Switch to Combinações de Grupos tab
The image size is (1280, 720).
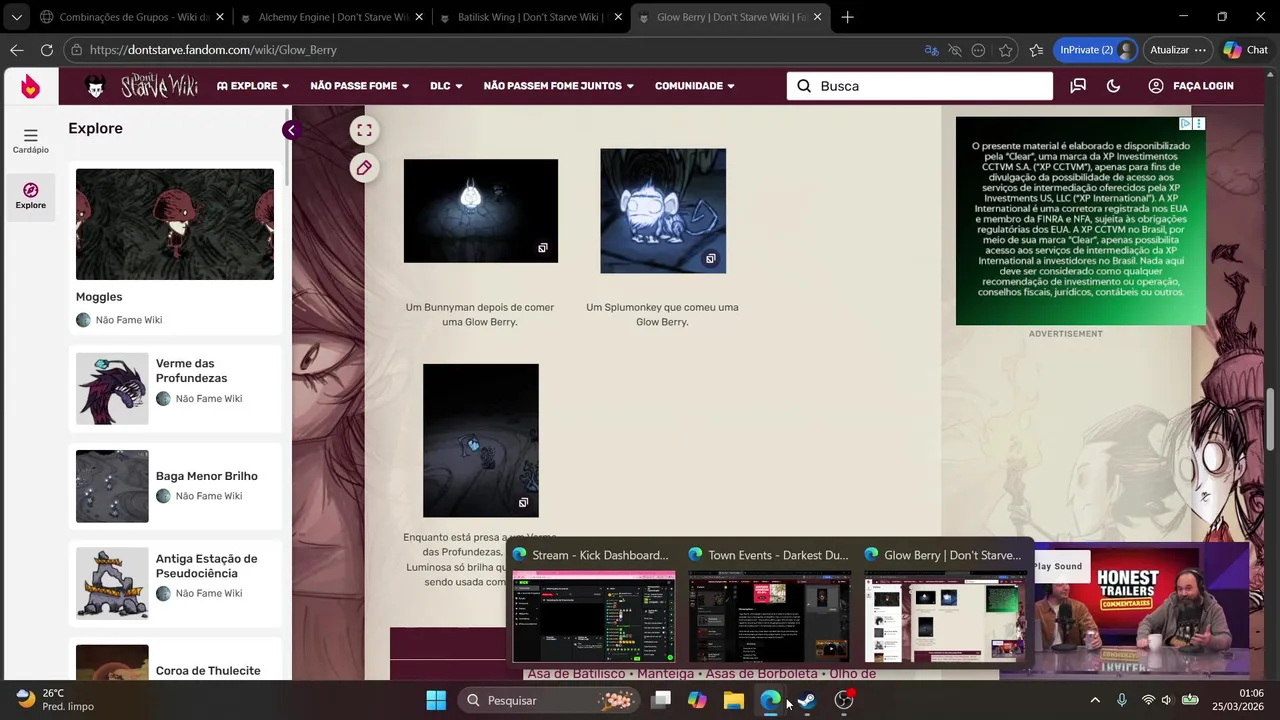point(125,17)
